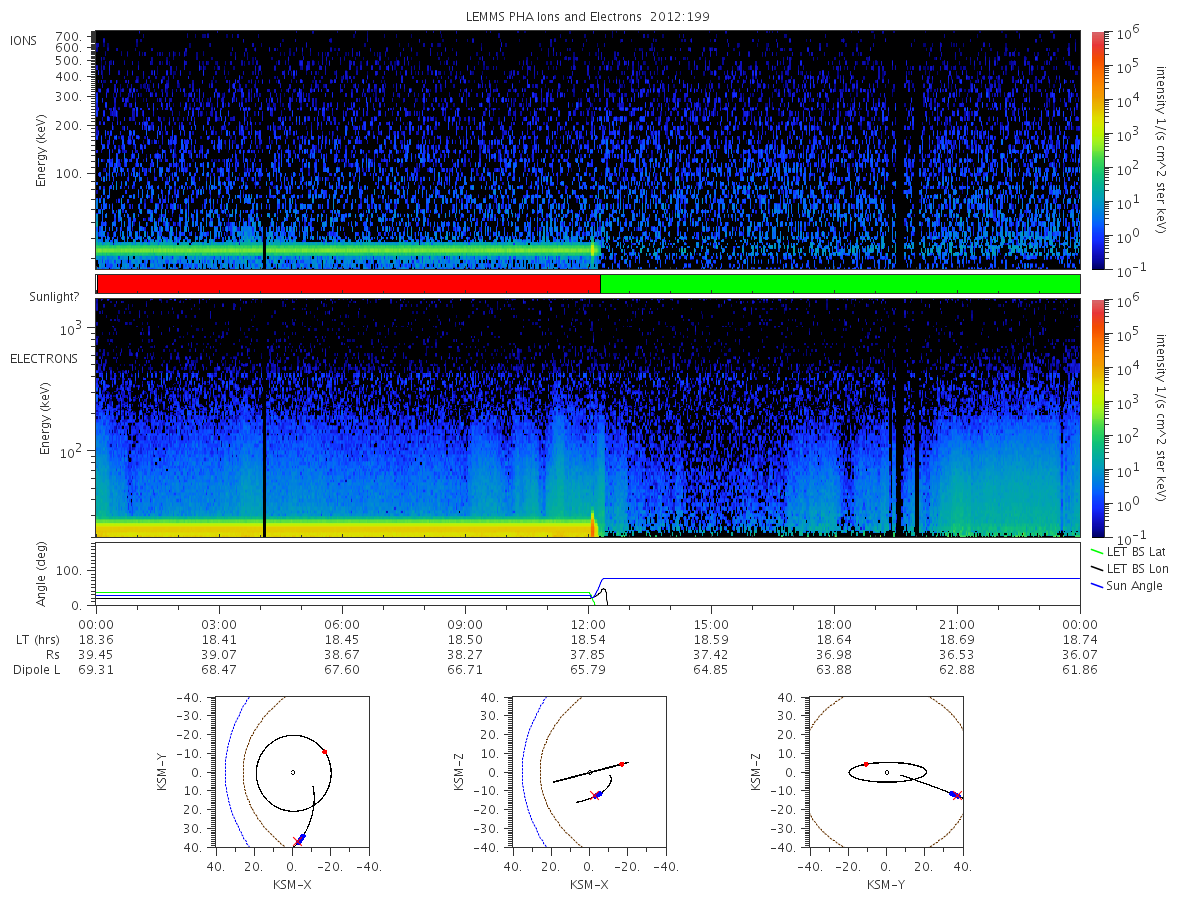Open the KSM-X versus KSM-Y orbit plot
1200x900 pixels.
coord(292,772)
